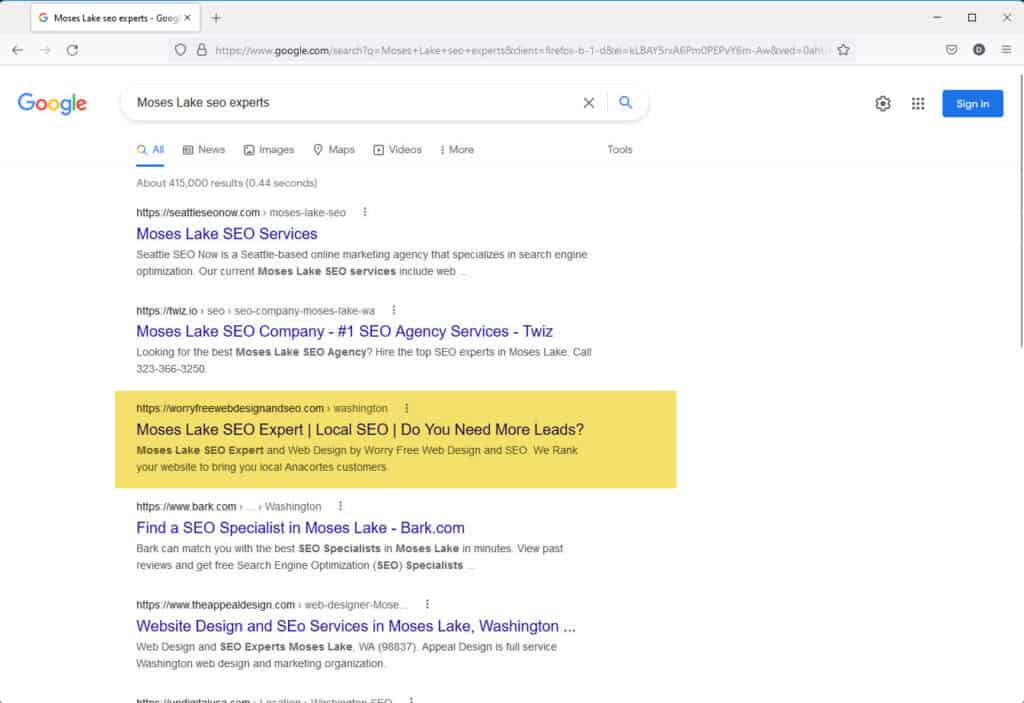Reload the current page
Screen dimensions: 1024x703
[x=72, y=50]
